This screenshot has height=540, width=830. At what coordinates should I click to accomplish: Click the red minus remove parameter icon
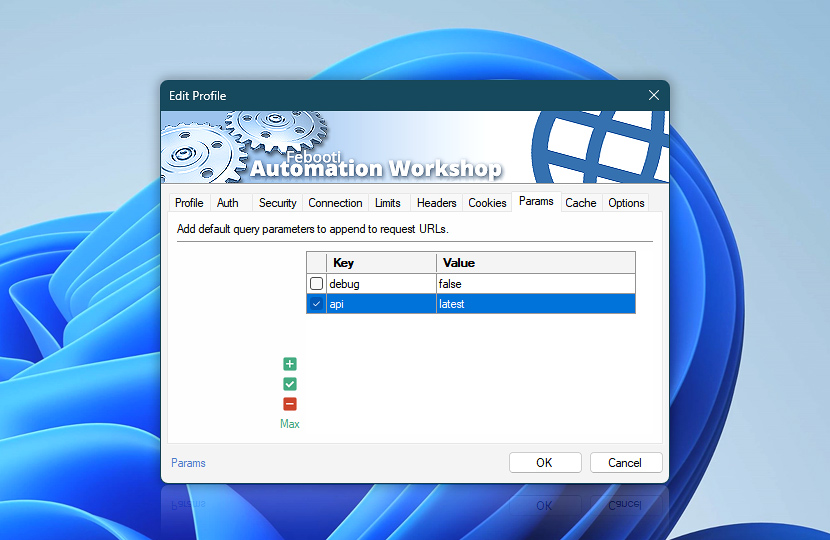290,404
